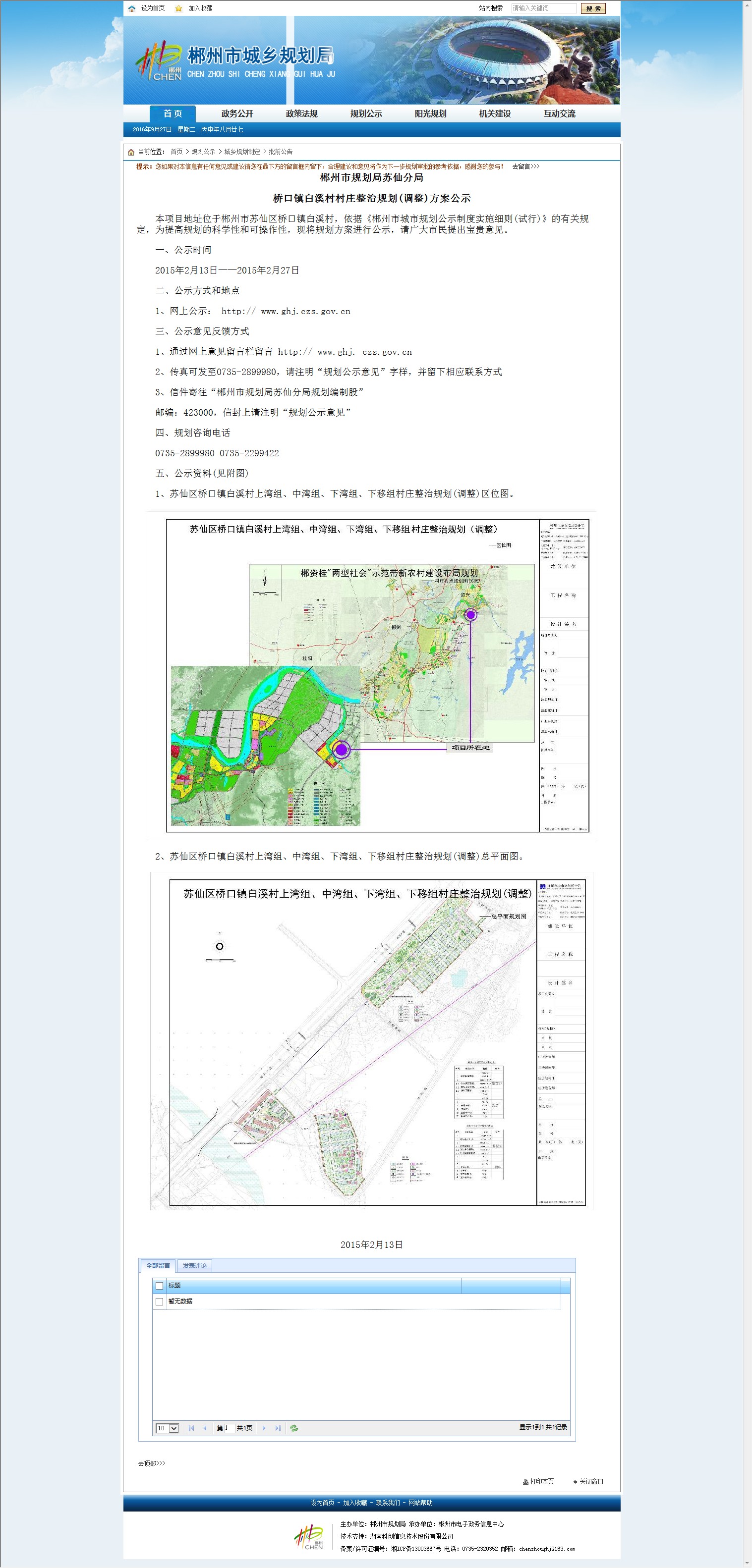Click the star icon beside 加入收藏
The image size is (752, 1568).
[x=178, y=8]
